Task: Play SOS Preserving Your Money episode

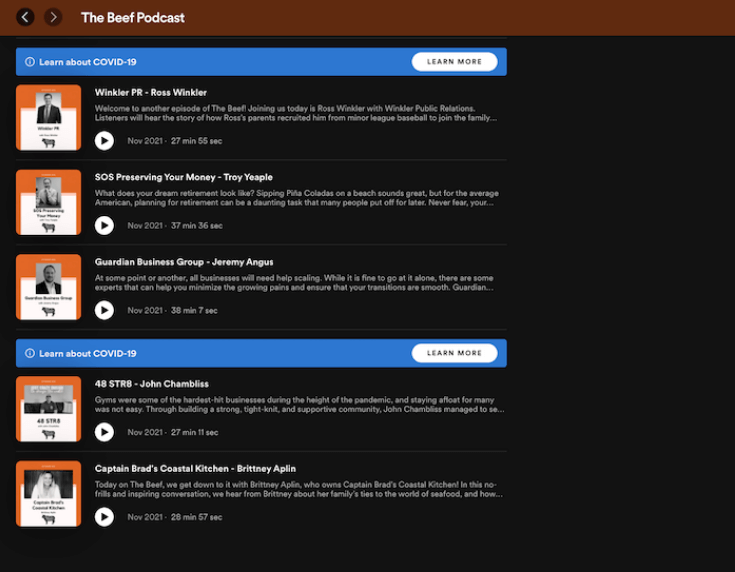Action: 104,226
